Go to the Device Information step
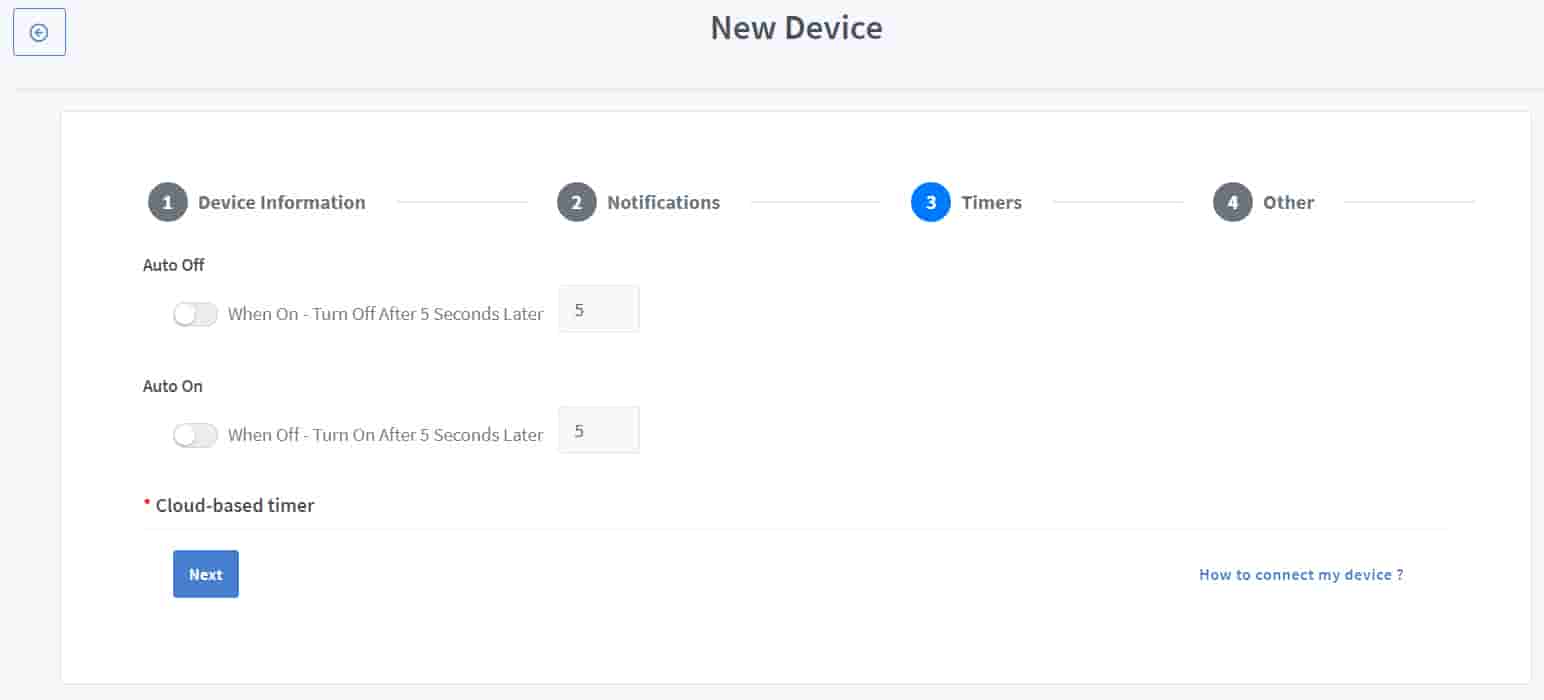The width and height of the screenshot is (1544, 700). pos(281,202)
